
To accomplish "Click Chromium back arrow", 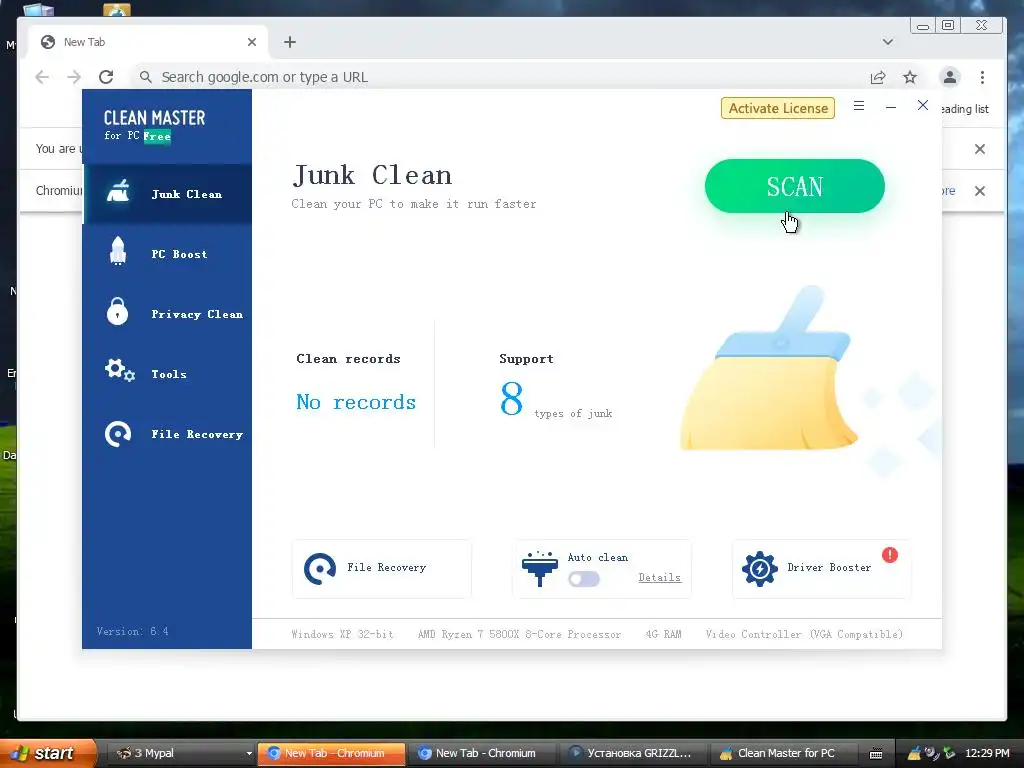I will click(42, 77).
